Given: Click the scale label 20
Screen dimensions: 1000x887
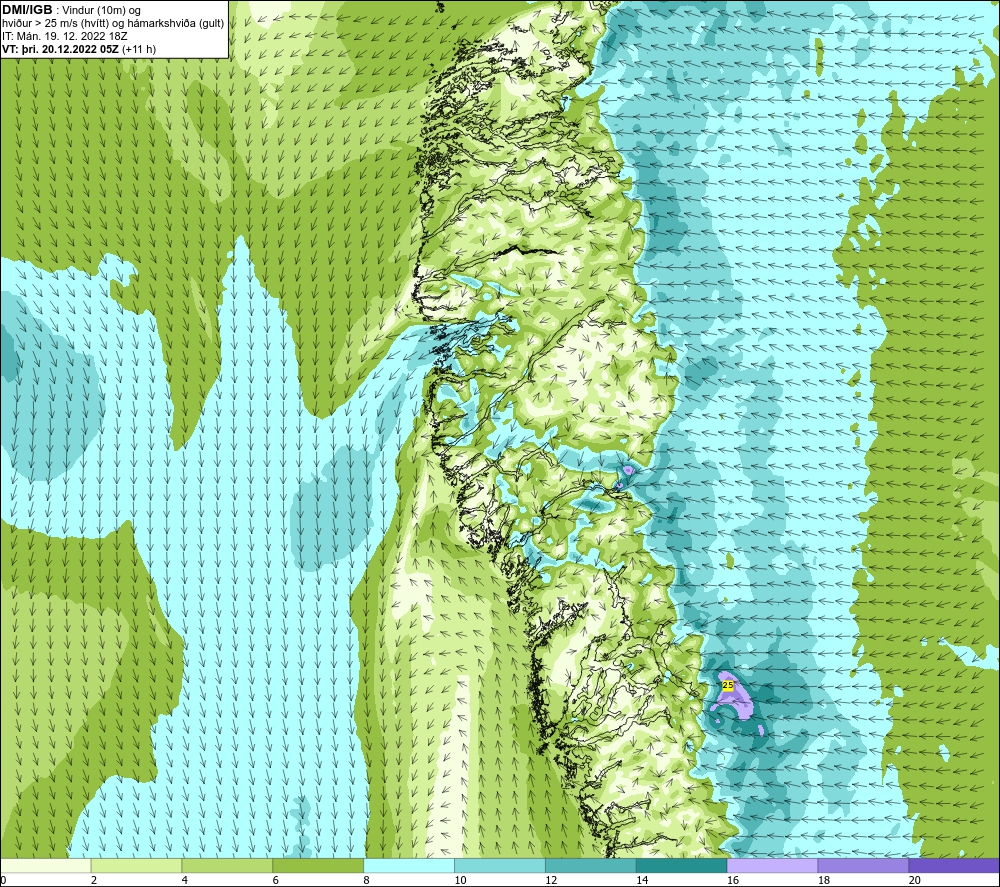Looking at the screenshot, I should pyautogui.click(x=915, y=880).
